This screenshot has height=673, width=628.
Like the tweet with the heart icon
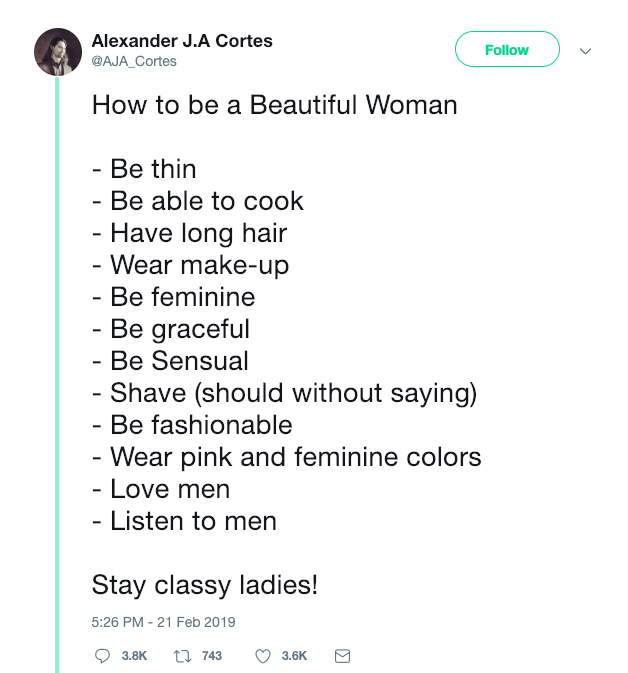coord(263,656)
